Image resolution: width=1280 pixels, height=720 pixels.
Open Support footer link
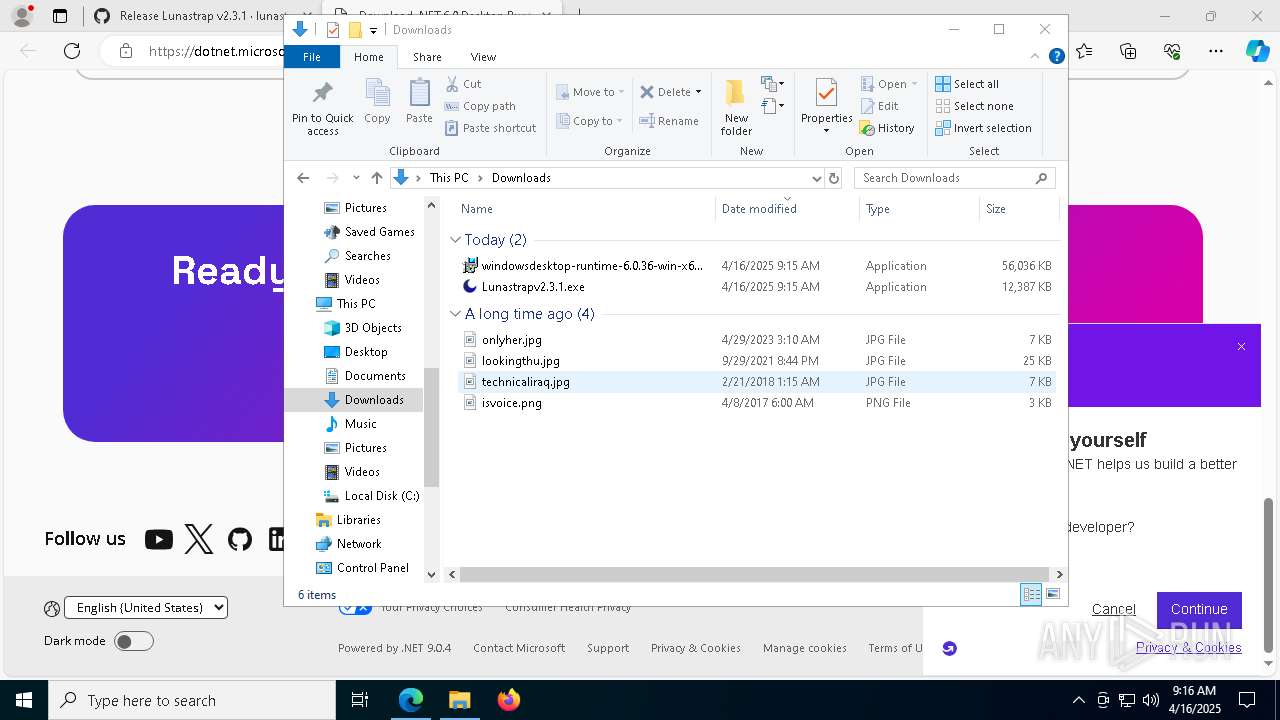click(608, 648)
